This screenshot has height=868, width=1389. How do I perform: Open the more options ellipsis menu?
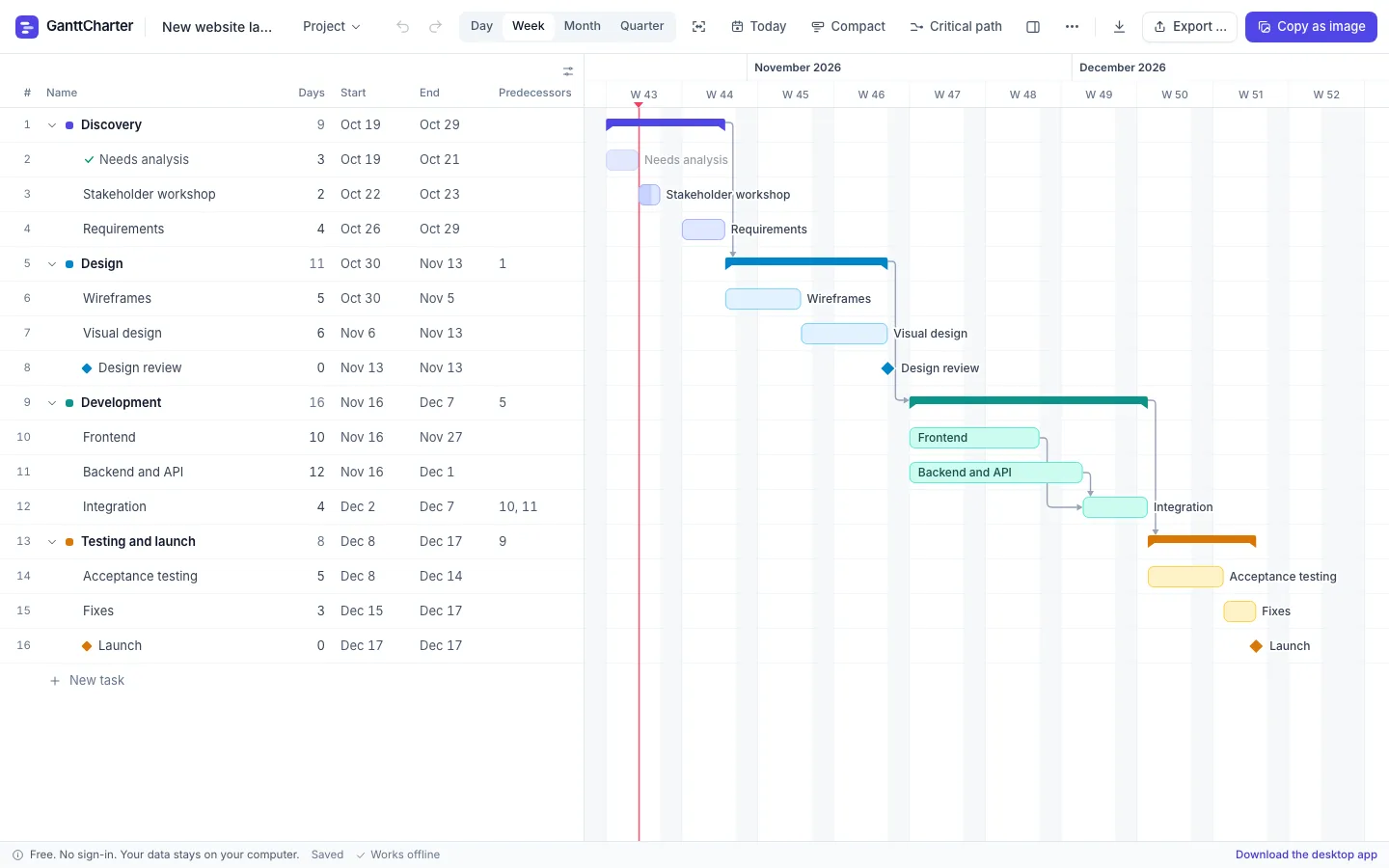[1072, 27]
